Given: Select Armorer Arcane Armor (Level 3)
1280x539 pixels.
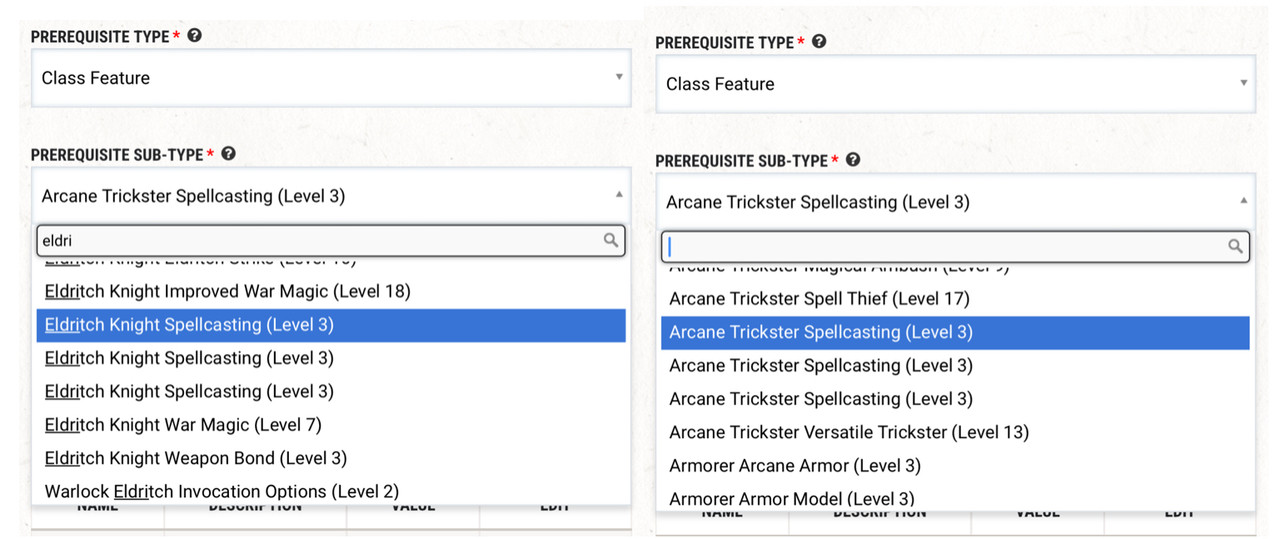Looking at the screenshot, I should pyautogui.click(x=955, y=465).
